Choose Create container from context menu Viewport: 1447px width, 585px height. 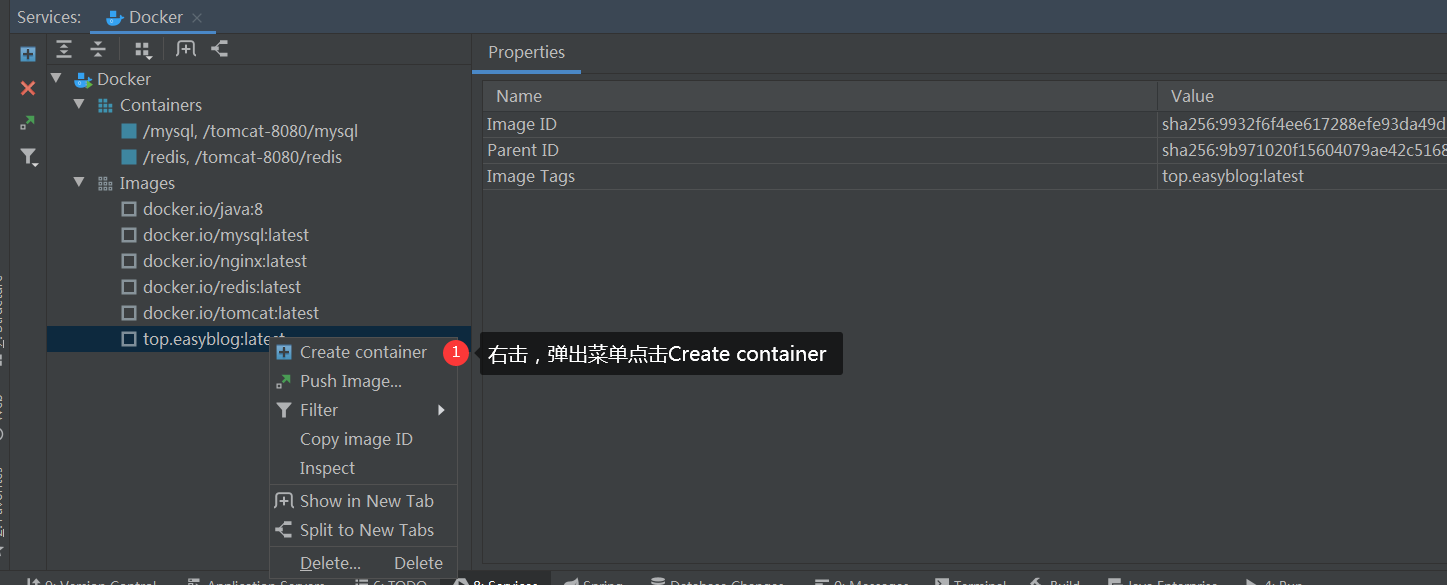[x=363, y=352]
